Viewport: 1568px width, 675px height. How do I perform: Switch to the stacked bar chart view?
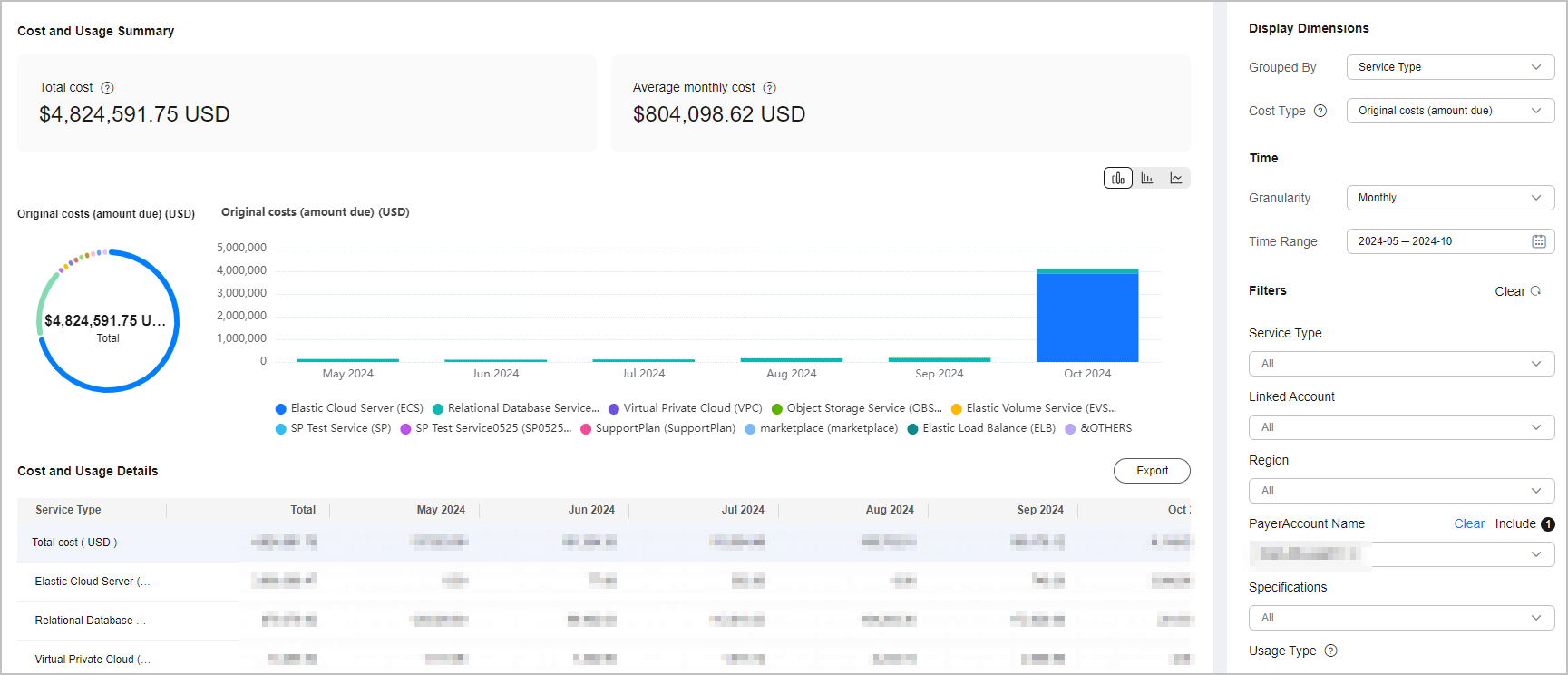[1118, 179]
